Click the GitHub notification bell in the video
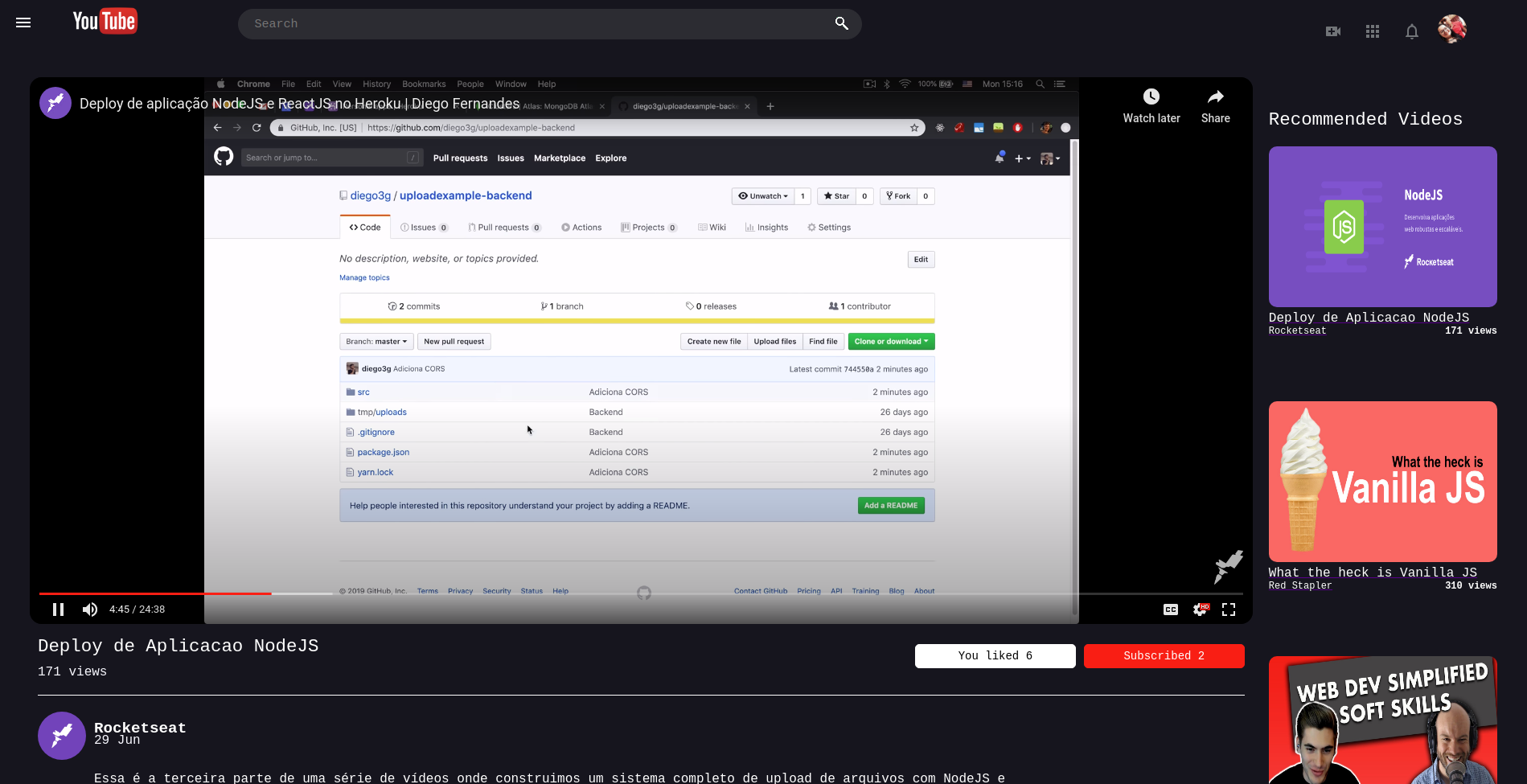Viewport: 1527px width, 784px height. coord(1000,158)
